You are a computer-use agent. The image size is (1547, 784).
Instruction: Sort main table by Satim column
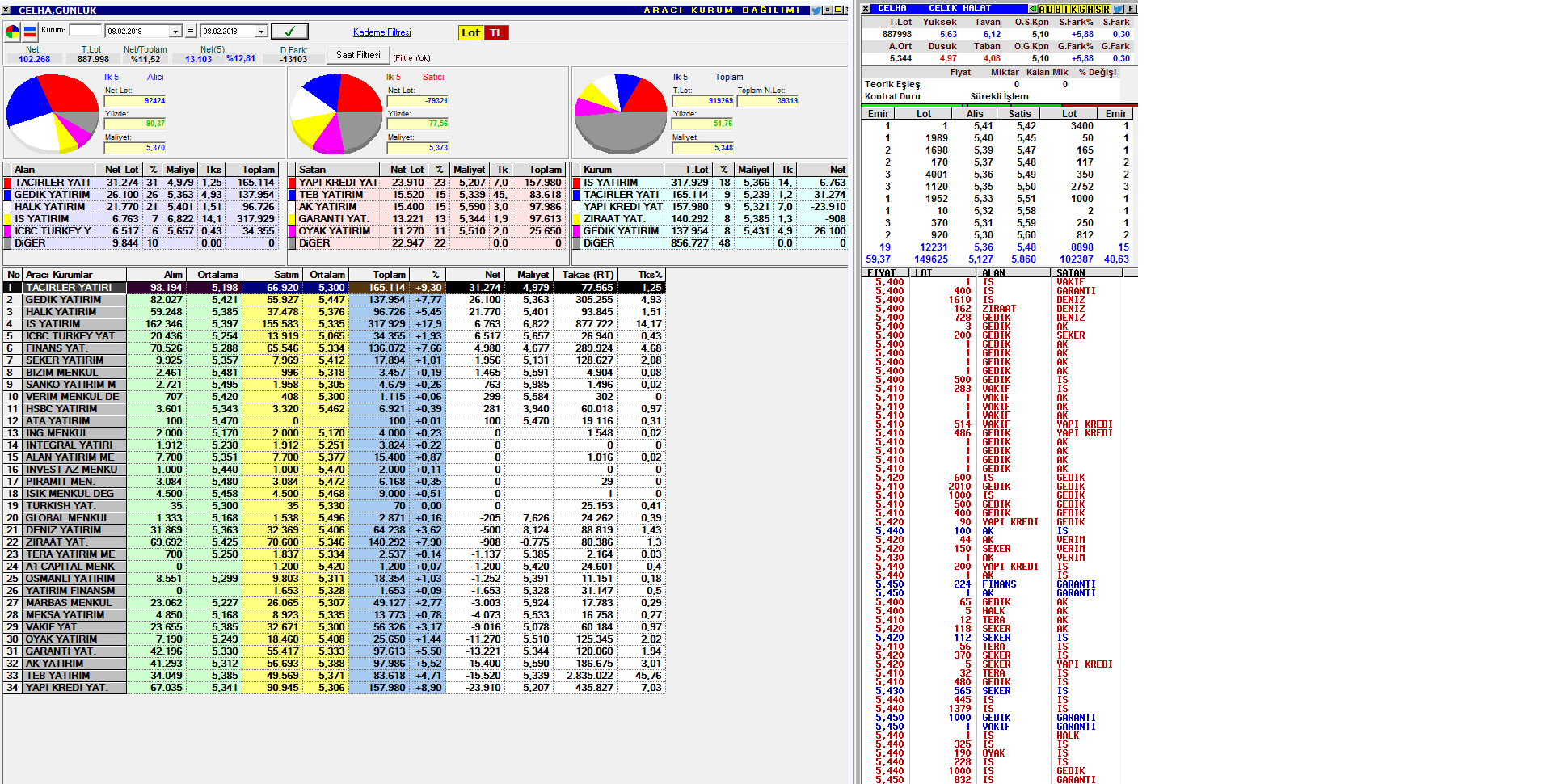pyautogui.click(x=272, y=275)
